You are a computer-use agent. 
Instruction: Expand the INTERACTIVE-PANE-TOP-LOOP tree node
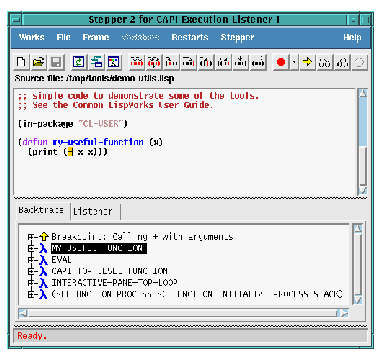[30, 283]
